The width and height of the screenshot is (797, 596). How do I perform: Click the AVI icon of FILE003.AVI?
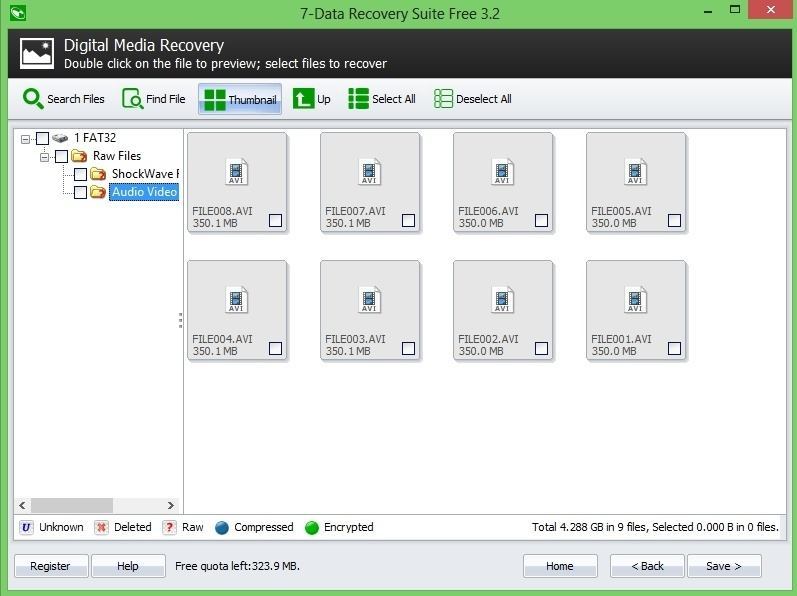(x=370, y=300)
